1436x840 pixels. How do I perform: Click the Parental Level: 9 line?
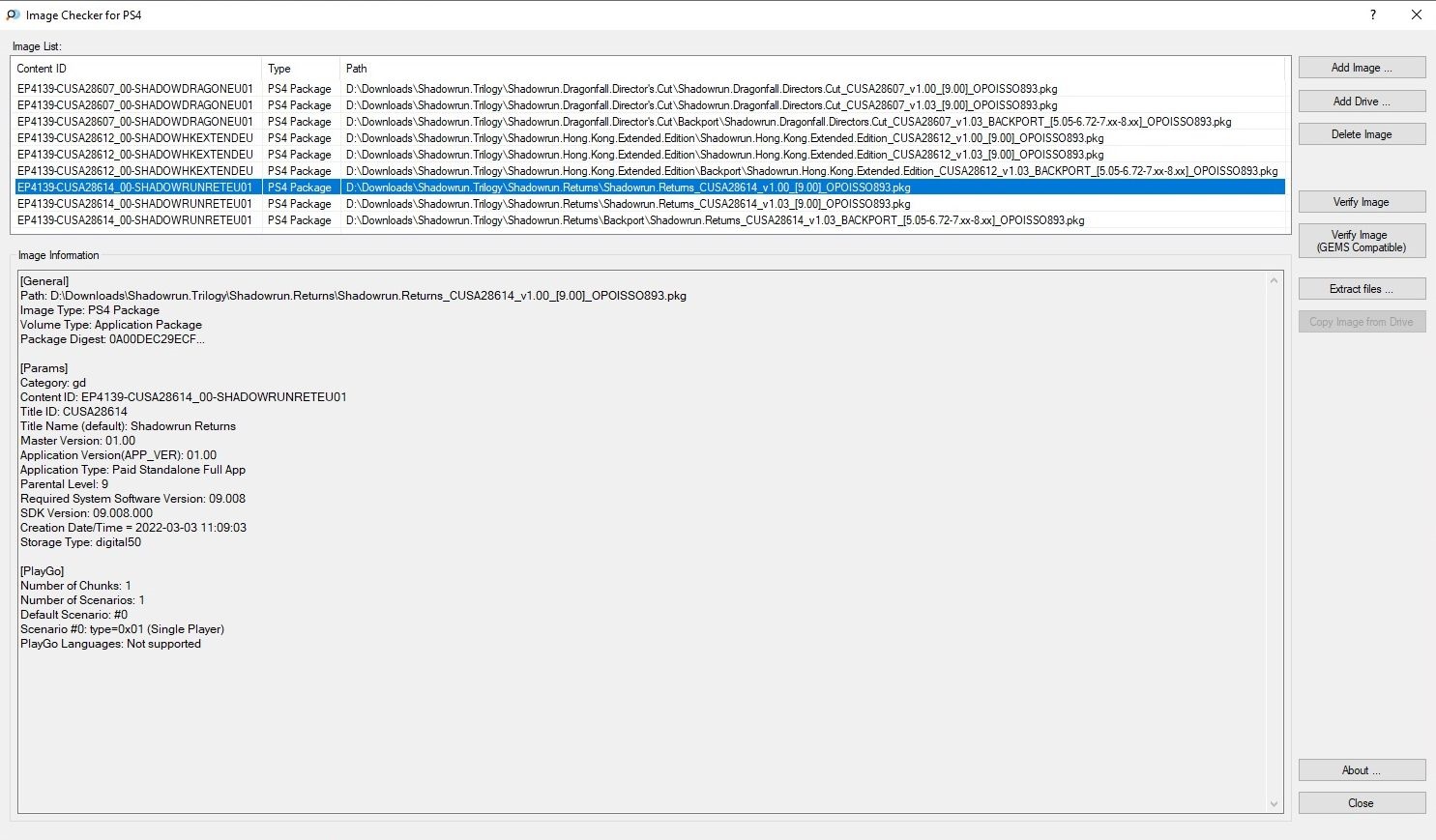[x=64, y=484]
